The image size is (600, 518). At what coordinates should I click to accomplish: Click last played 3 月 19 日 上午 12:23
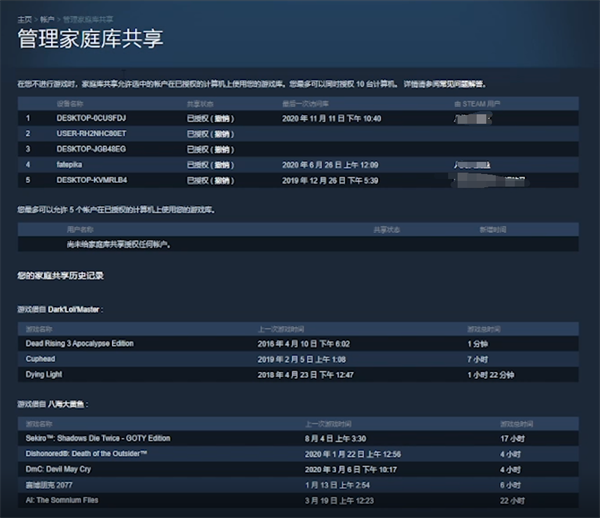pos(339,501)
